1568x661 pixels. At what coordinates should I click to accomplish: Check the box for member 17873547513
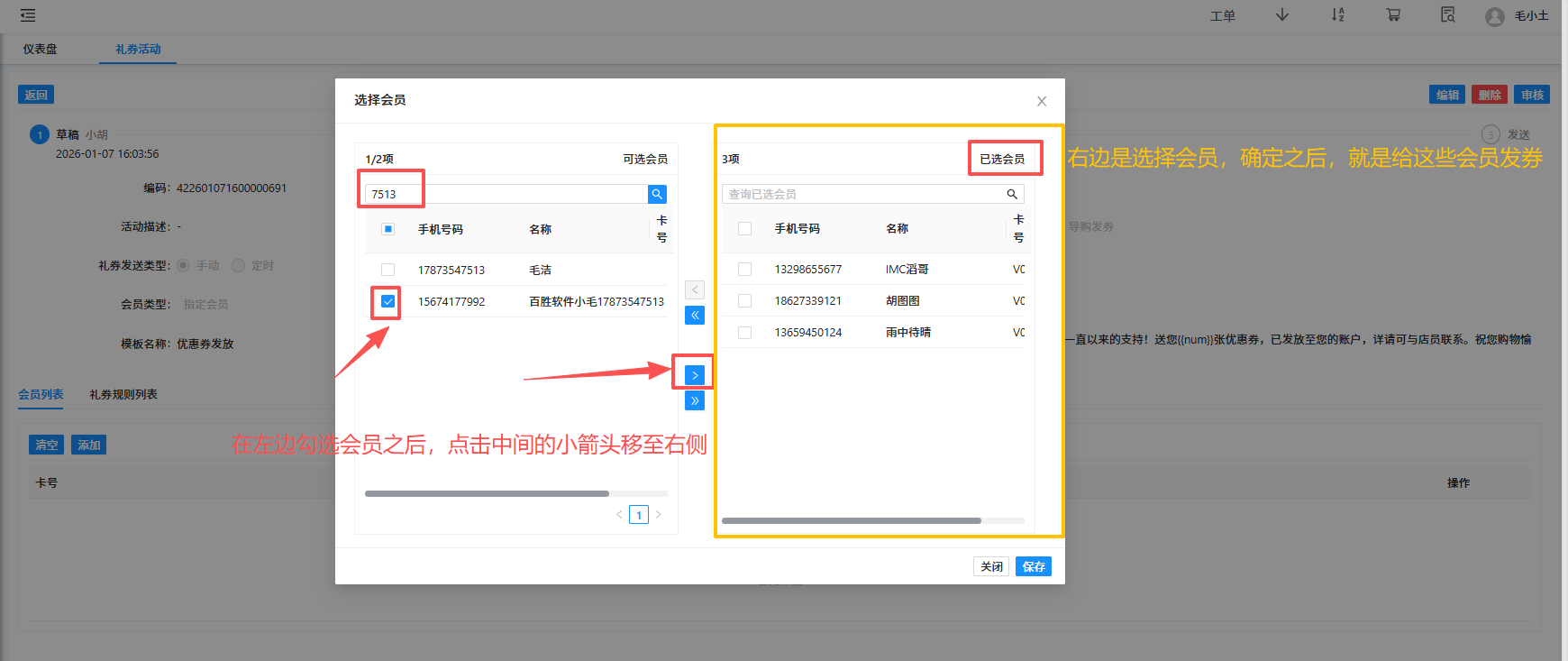[387, 270]
